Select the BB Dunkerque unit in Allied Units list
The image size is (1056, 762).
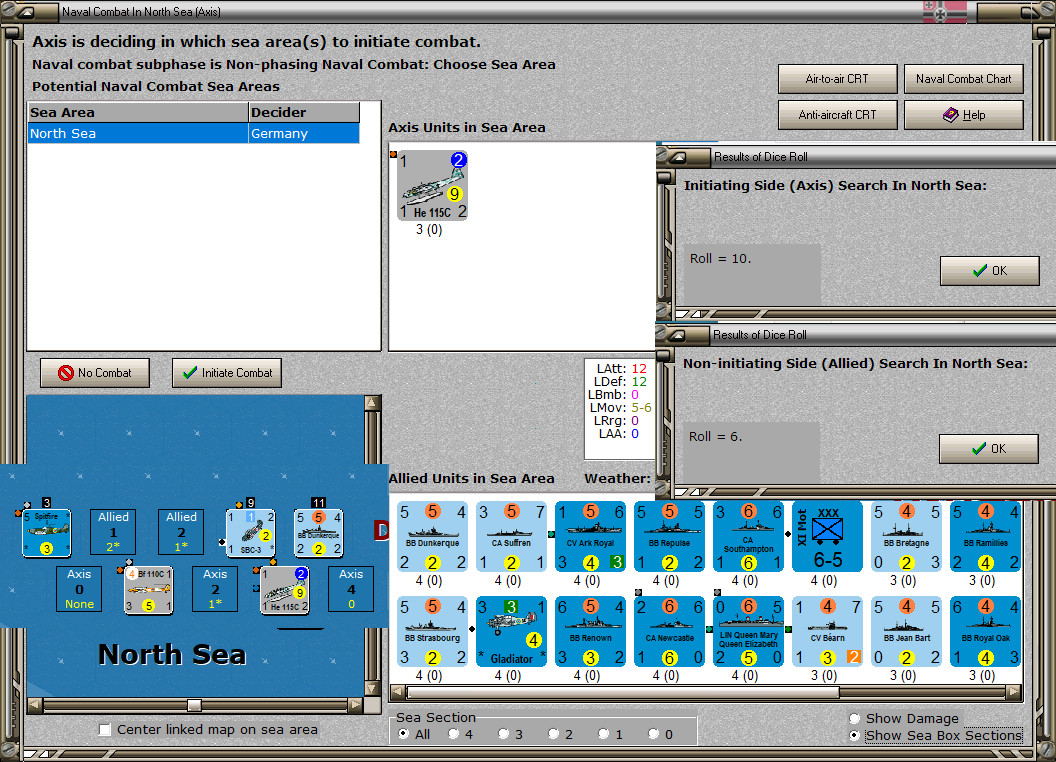[432, 536]
